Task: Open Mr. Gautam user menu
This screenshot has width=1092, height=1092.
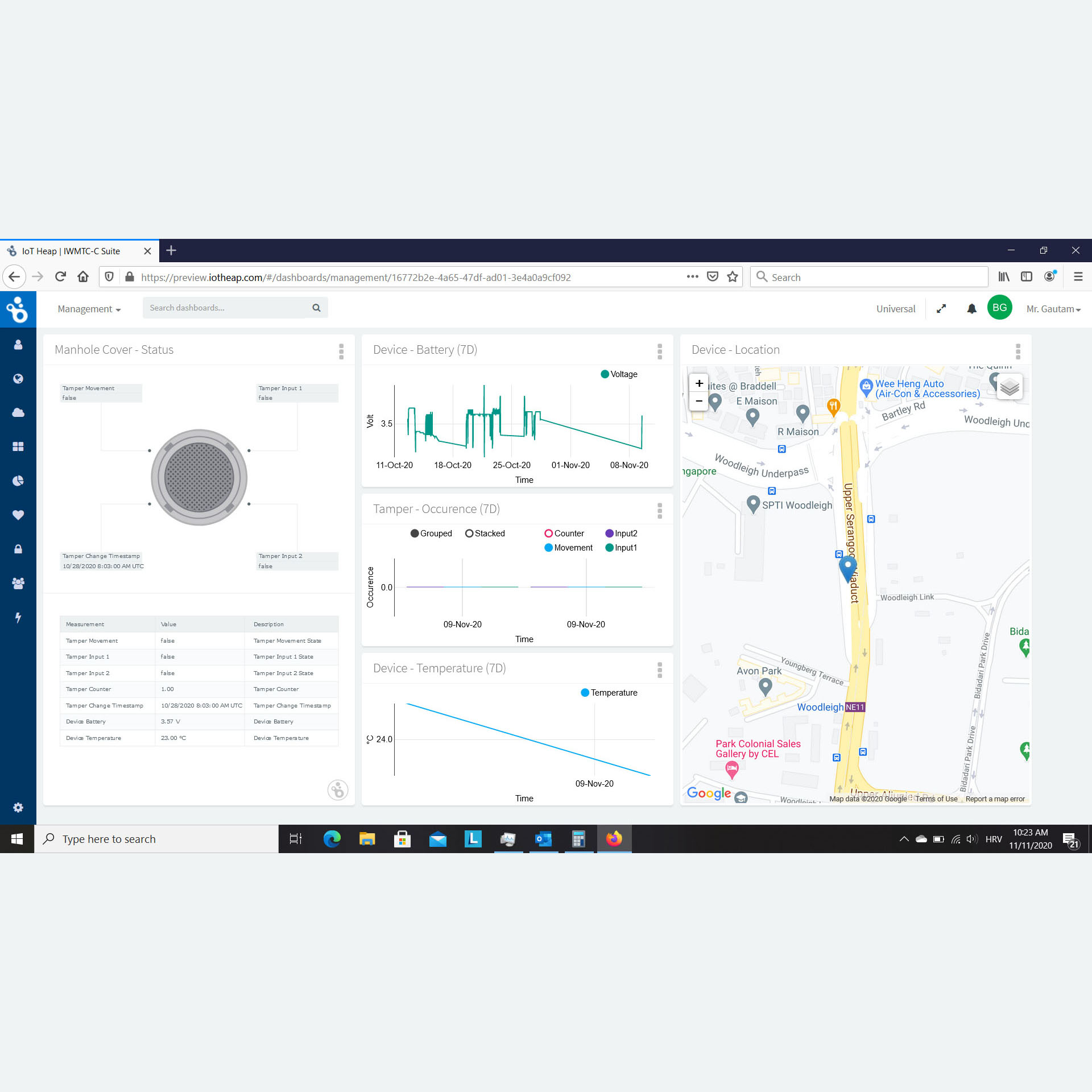Action: [x=1053, y=309]
